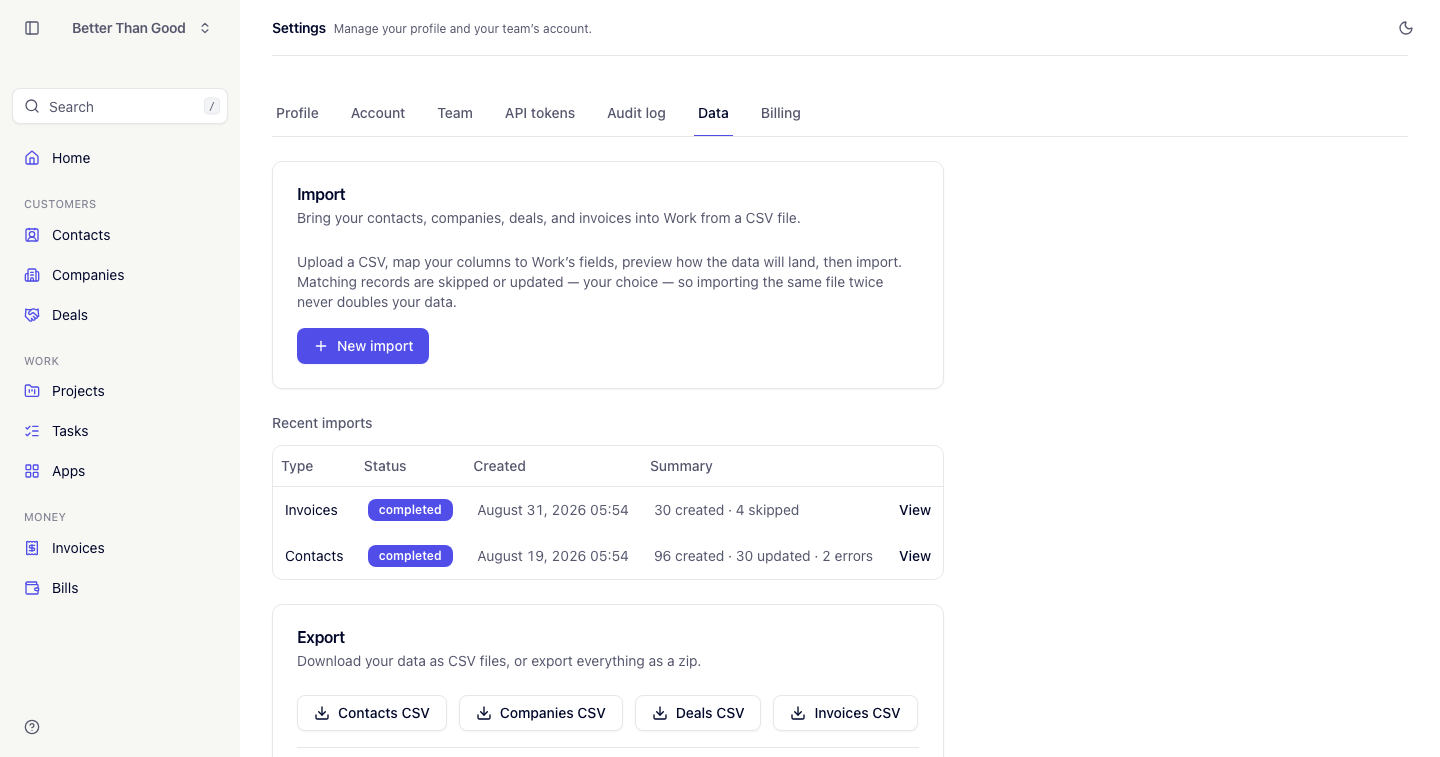This screenshot has height=757, width=1440.
Task: Click the download icon on Contacts CSV
Action: click(x=322, y=713)
